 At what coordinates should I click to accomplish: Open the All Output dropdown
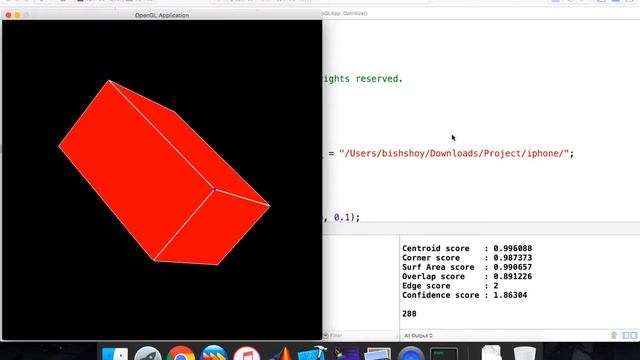(x=418, y=336)
